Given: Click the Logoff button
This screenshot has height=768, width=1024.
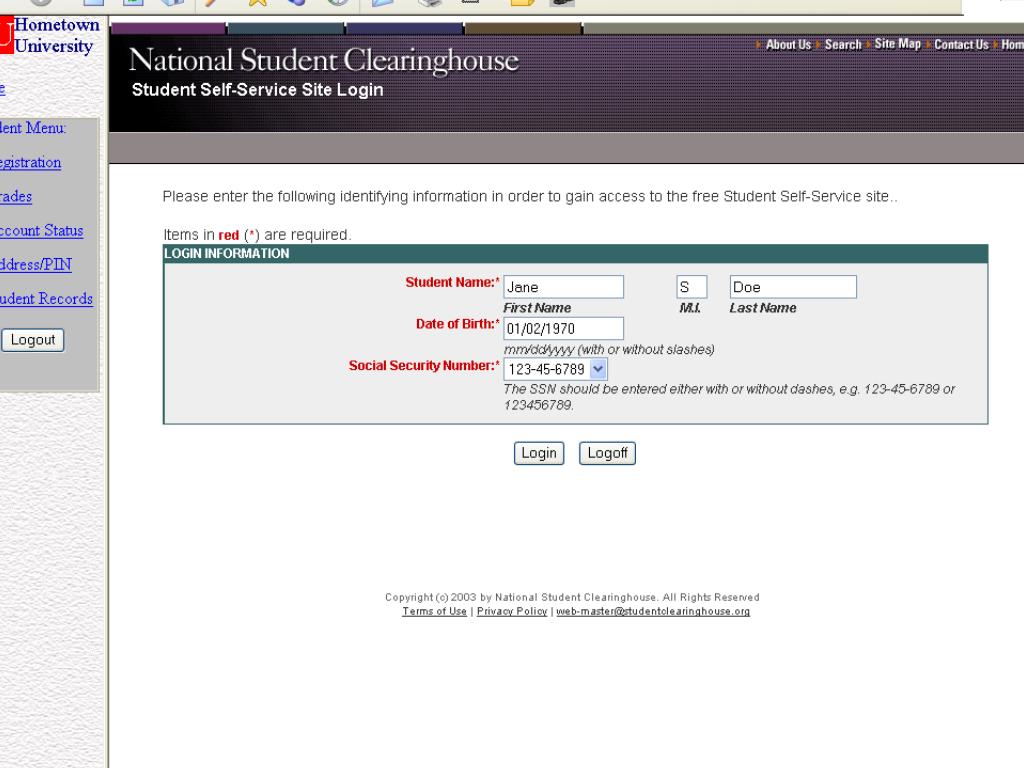Looking at the screenshot, I should [607, 453].
